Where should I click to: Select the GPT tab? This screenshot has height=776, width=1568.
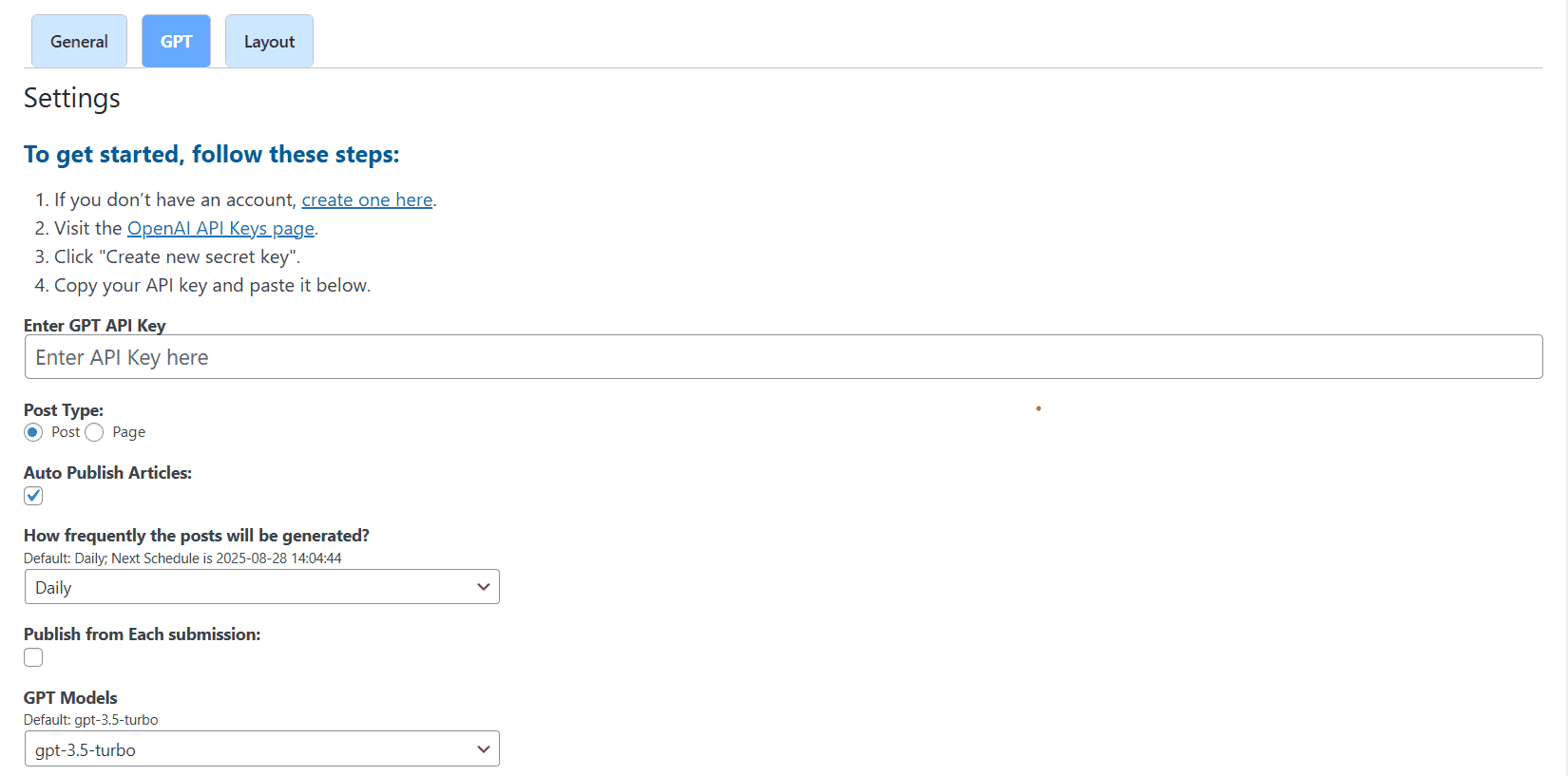176,42
